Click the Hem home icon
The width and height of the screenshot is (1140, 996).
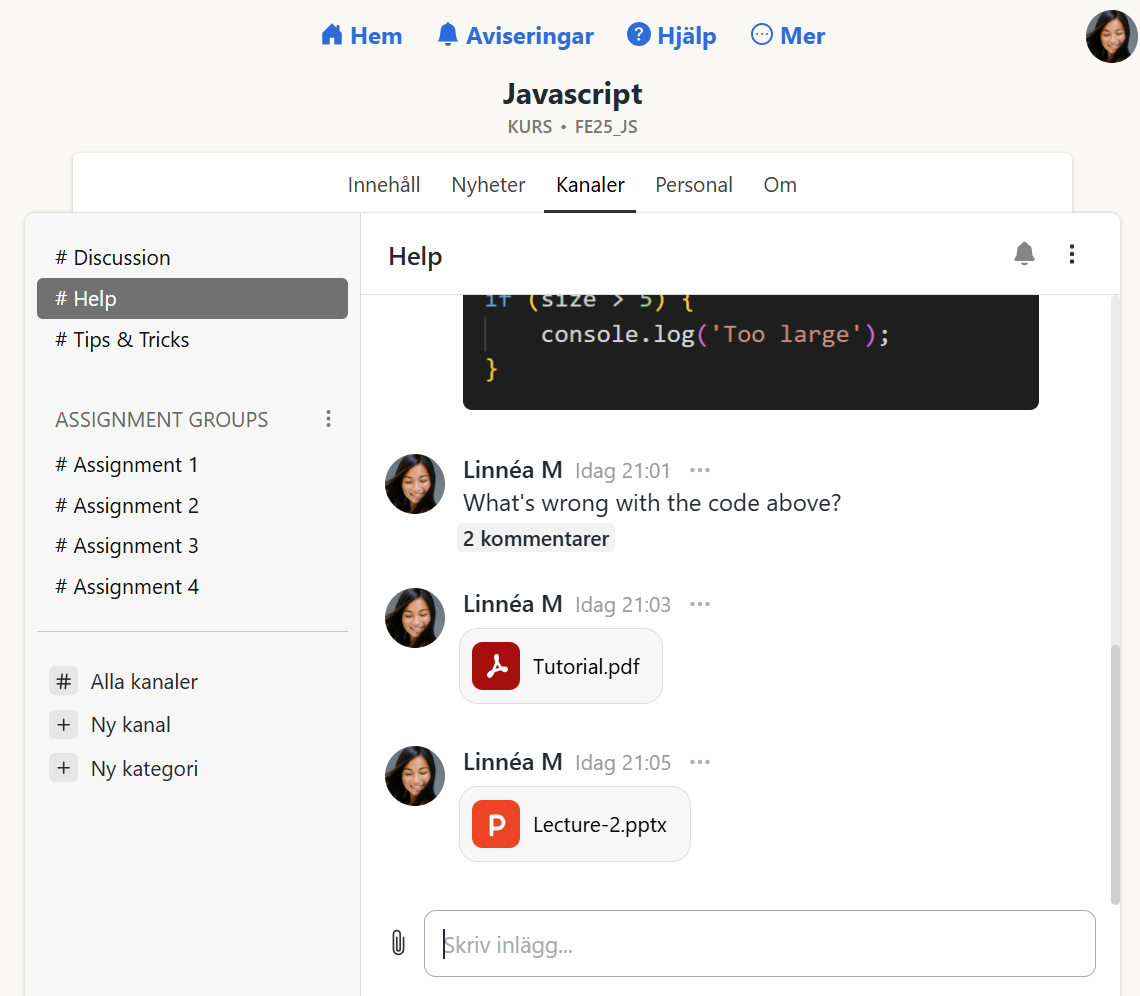332,36
